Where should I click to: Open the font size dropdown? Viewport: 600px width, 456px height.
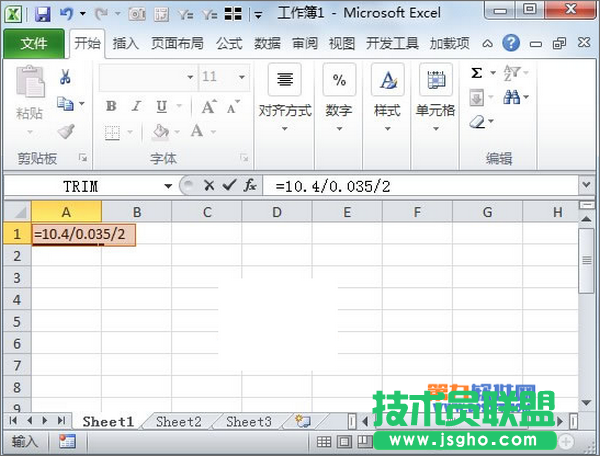tap(242, 77)
